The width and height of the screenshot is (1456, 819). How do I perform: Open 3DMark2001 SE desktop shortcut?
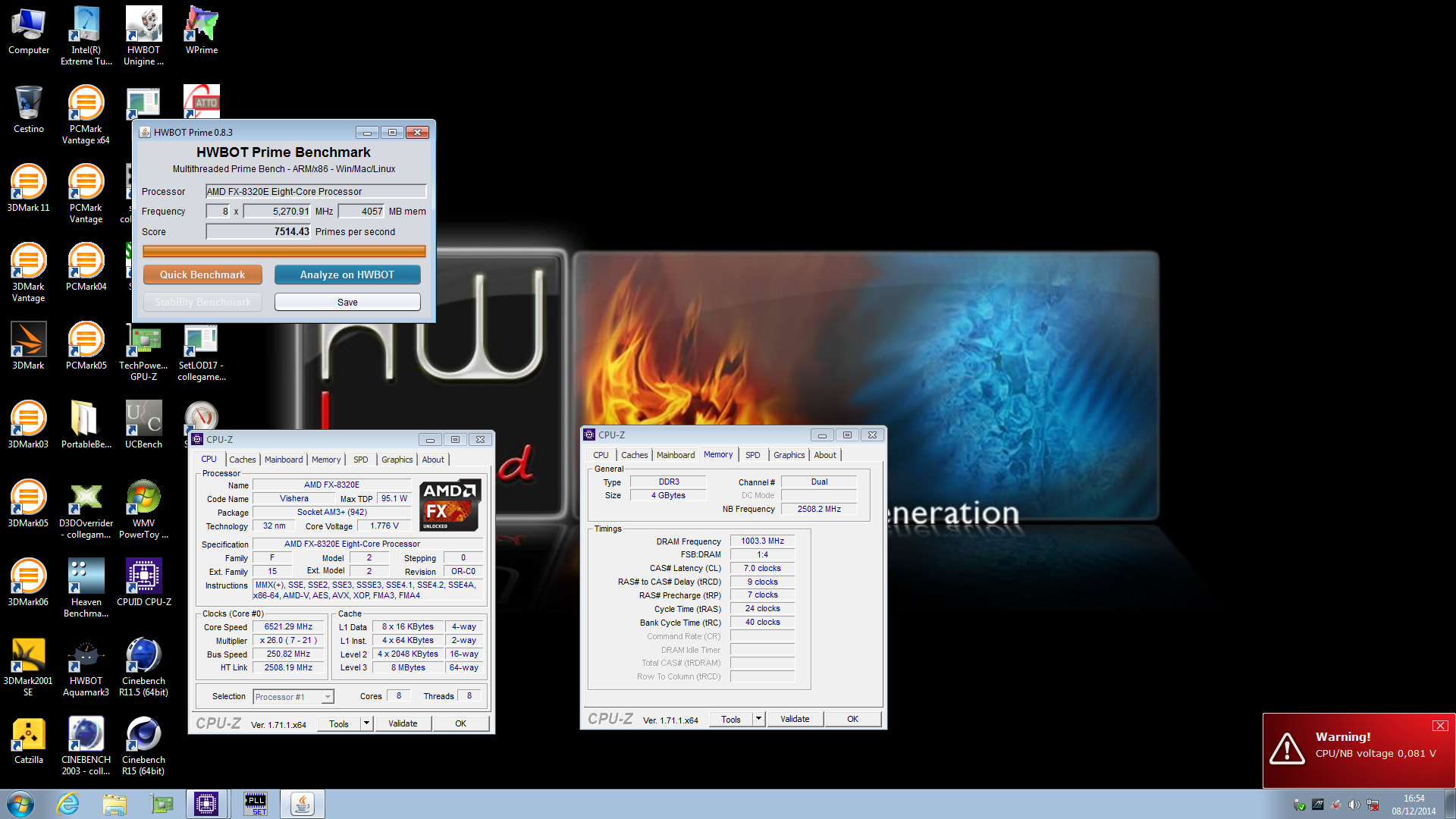[29, 667]
